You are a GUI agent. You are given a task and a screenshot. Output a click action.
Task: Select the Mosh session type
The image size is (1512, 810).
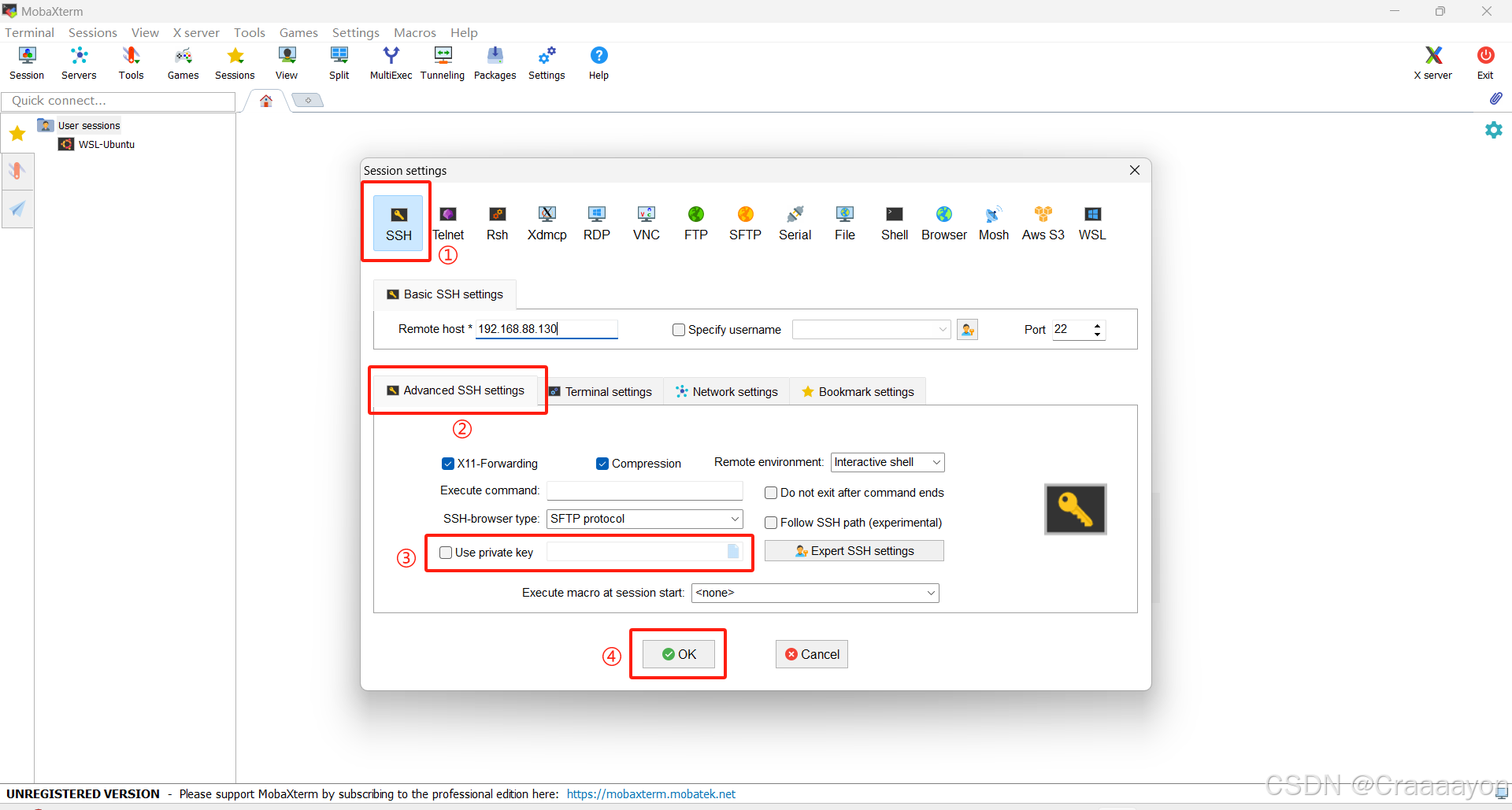pos(993,223)
